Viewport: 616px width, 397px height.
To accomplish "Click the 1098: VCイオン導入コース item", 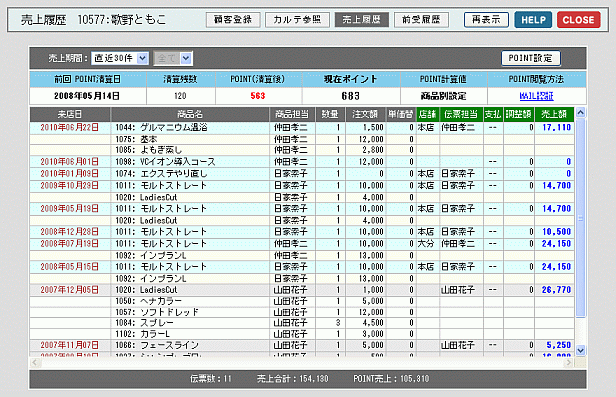I will coord(165,161).
